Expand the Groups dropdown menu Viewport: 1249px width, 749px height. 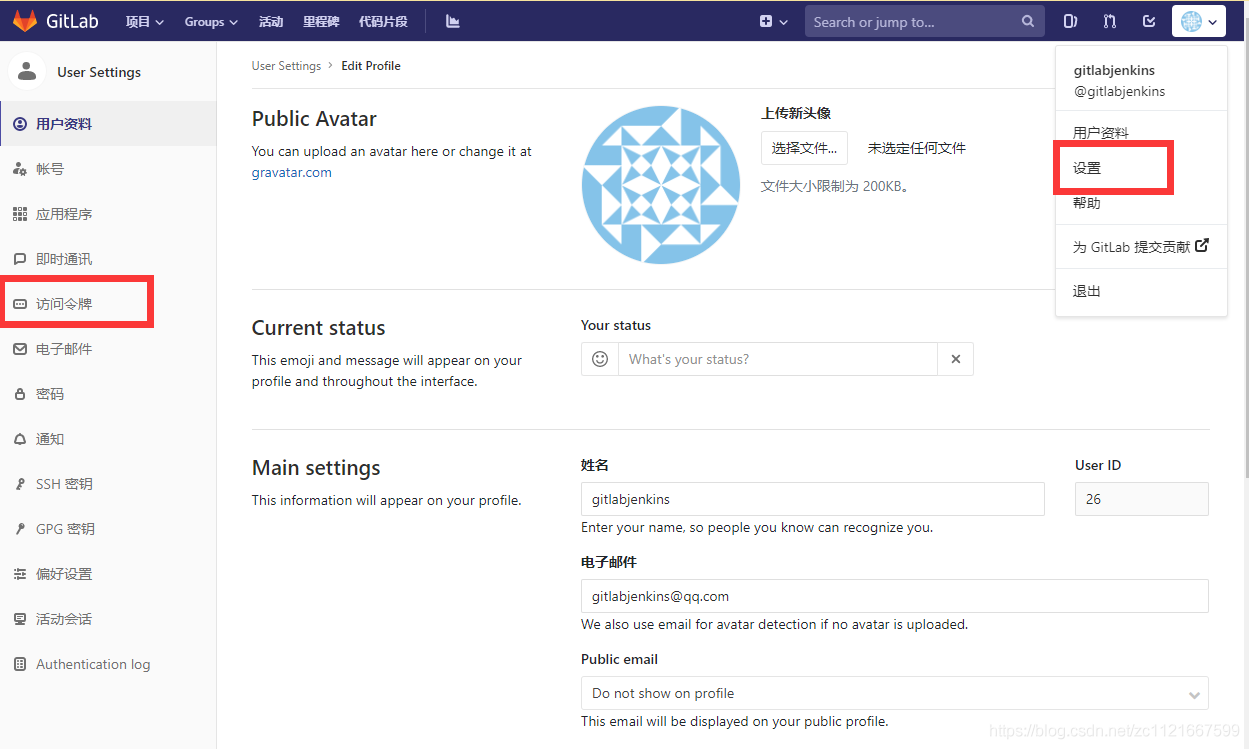coord(211,21)
